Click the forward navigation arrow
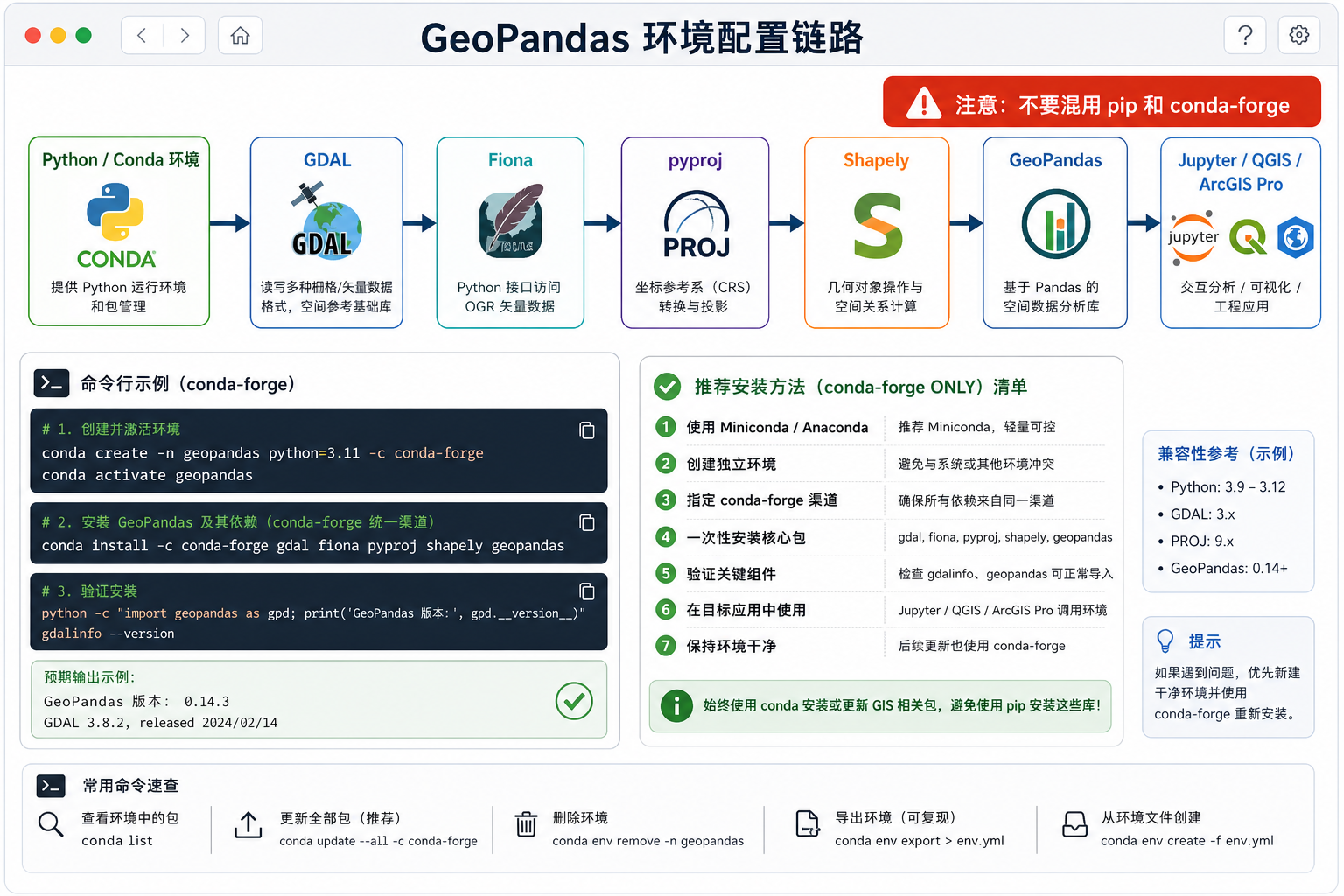 [x=184, y=36]
